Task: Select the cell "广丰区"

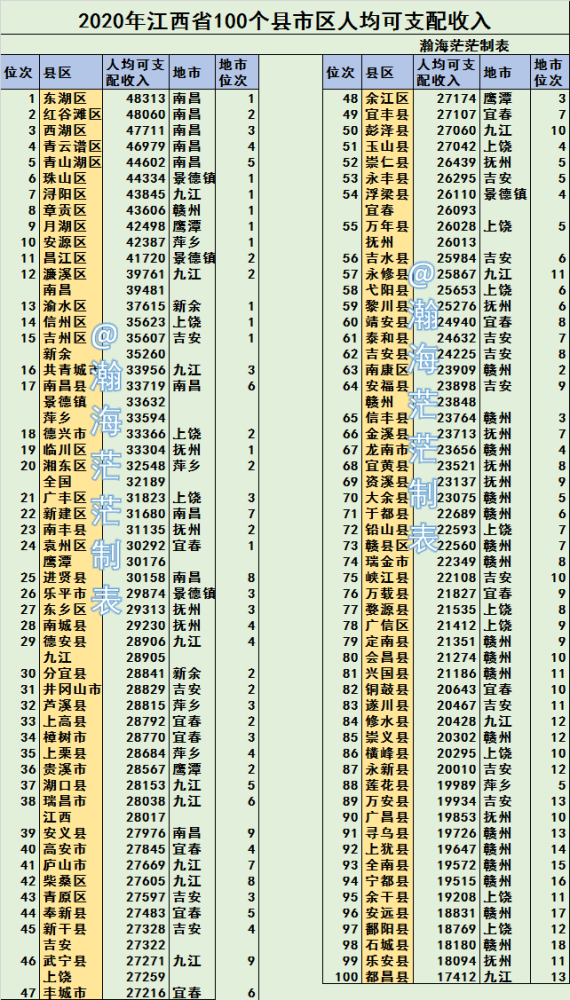Action: [64, 497]
